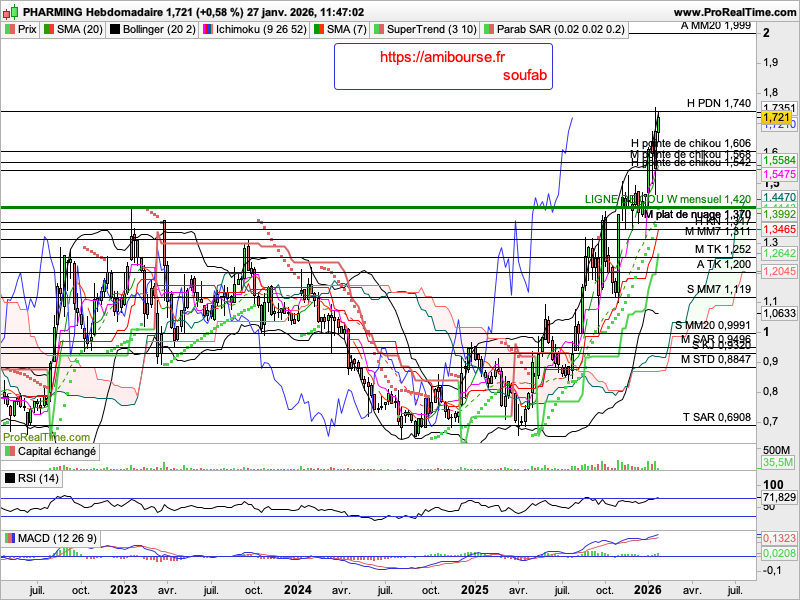Click the 2026 year marker on time axis
This screenshot has height=600, width=800.
648,590
